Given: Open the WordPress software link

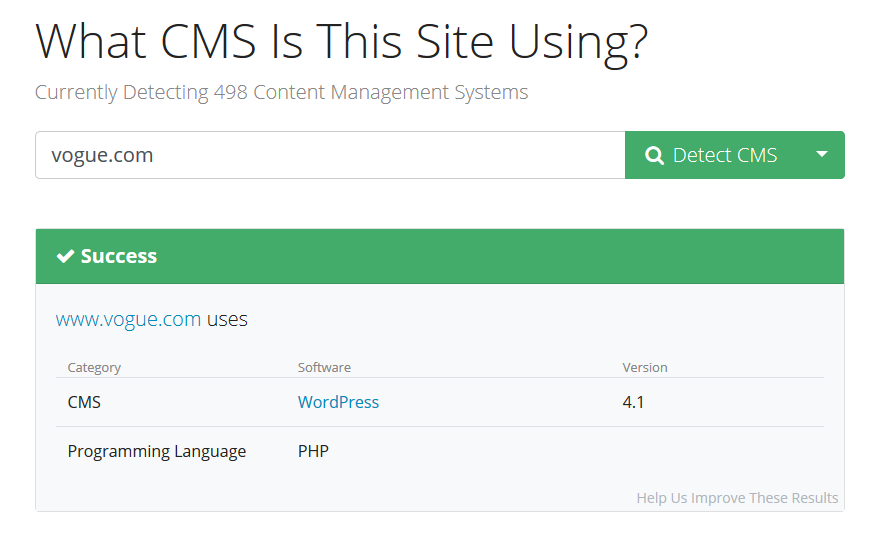Looking at the screenshot, I should tap(338, 402).
